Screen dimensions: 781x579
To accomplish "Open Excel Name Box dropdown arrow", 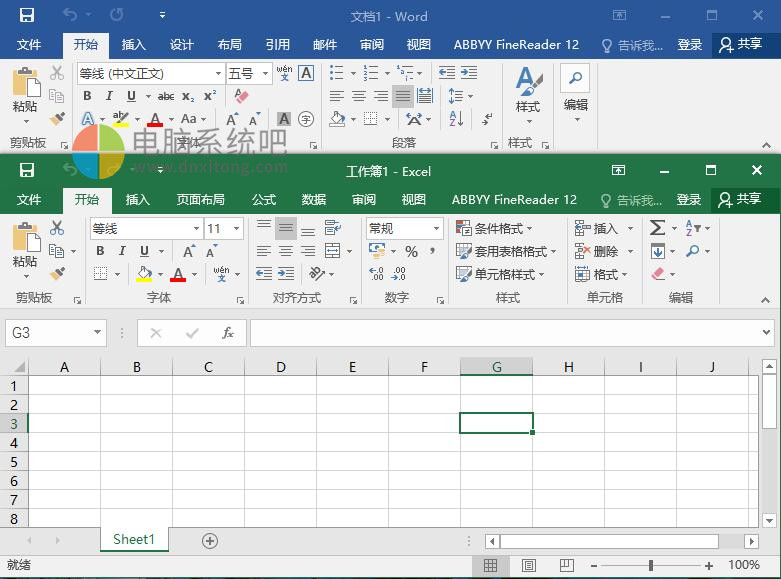I will click(97, 332).
